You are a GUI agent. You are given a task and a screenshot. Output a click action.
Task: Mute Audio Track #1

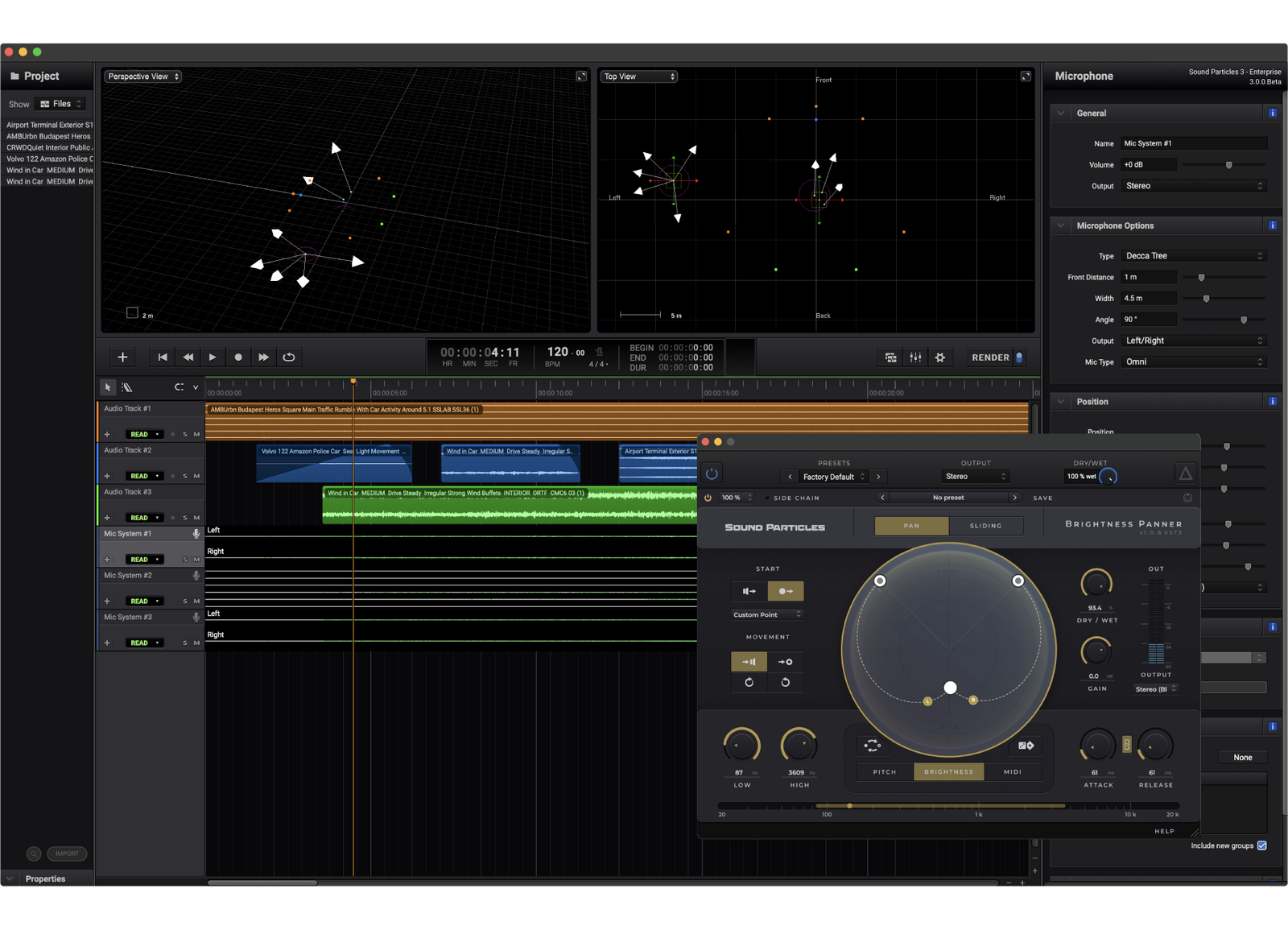tap(196, 434)
